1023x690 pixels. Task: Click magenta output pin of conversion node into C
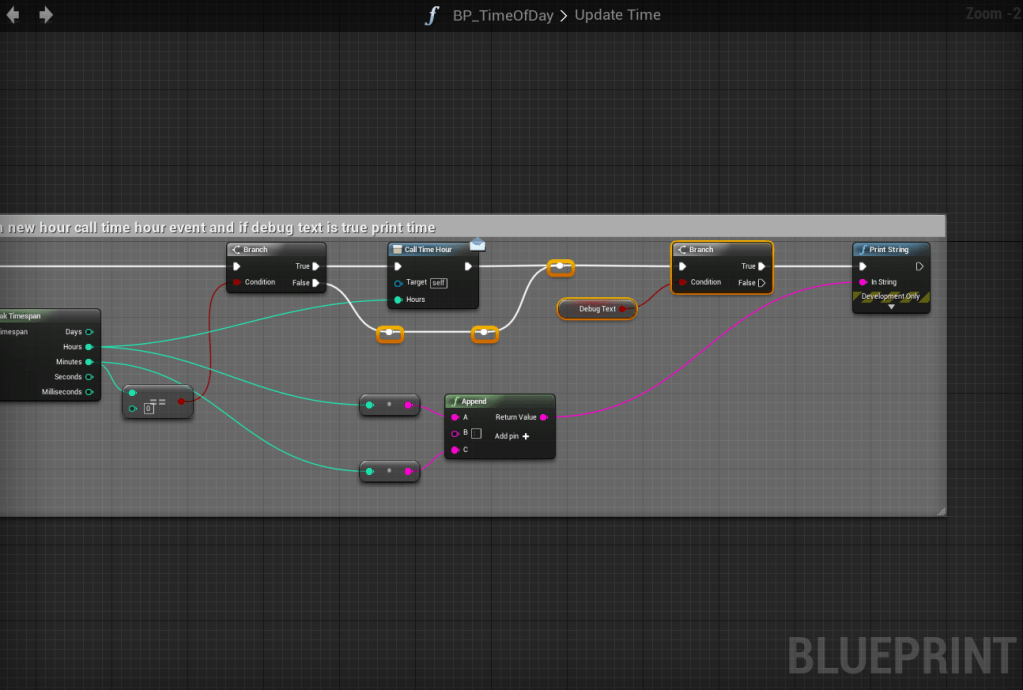click(408, 471)
